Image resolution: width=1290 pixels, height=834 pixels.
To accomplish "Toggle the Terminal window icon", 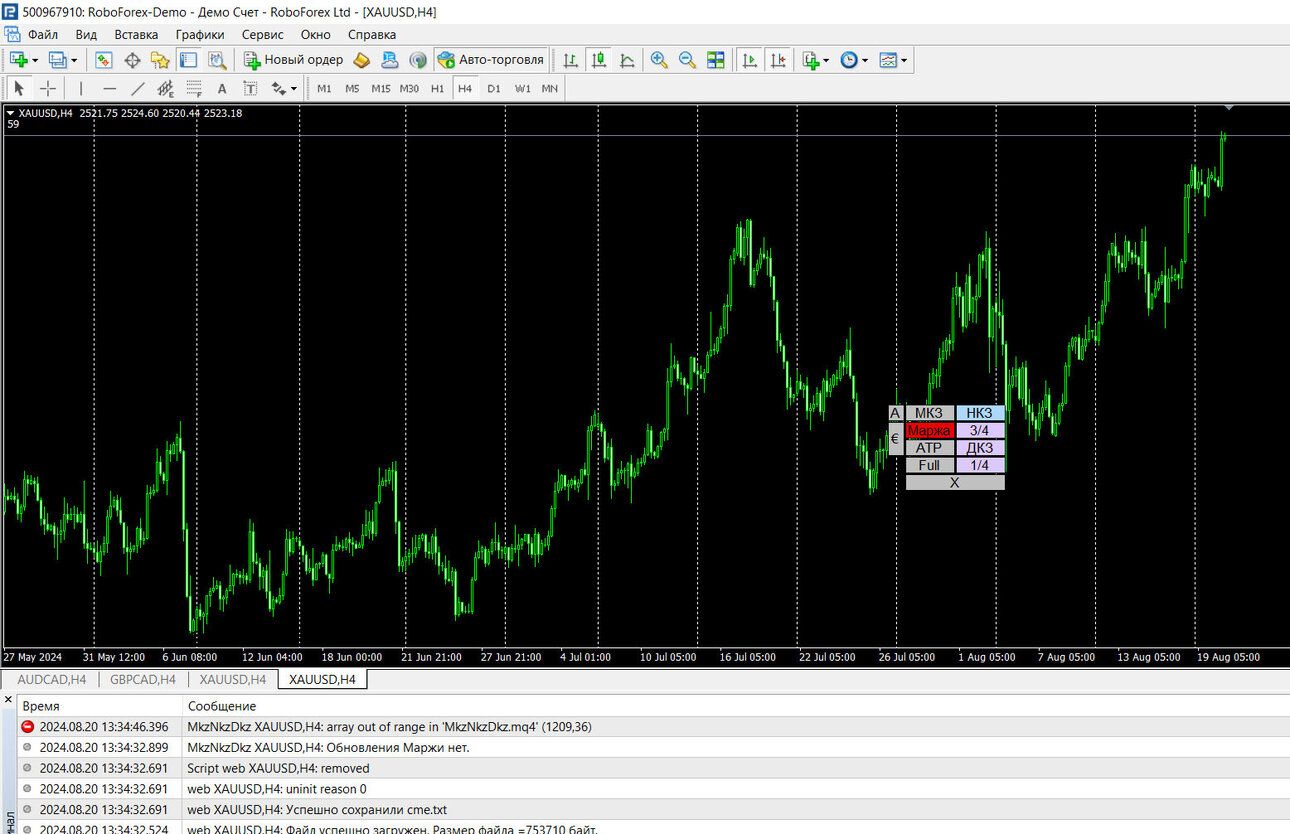I will tap(188, 60).
